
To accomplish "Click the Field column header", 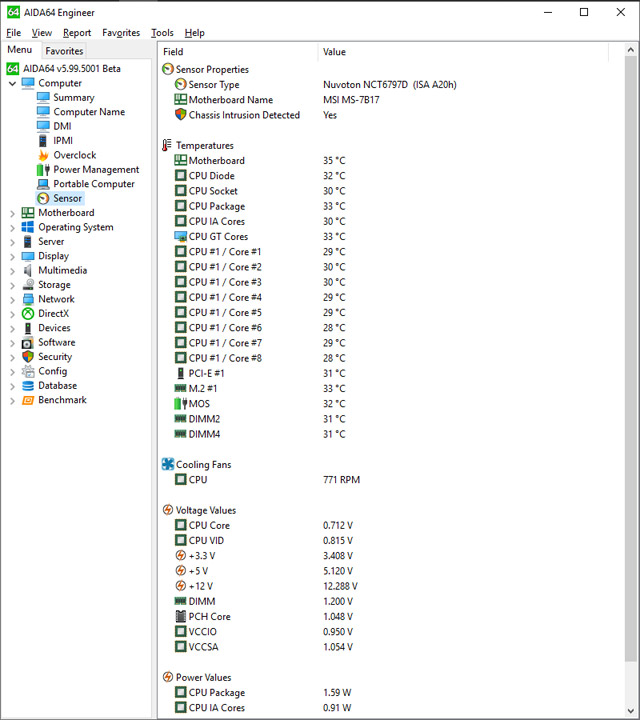I will point(238,52).
